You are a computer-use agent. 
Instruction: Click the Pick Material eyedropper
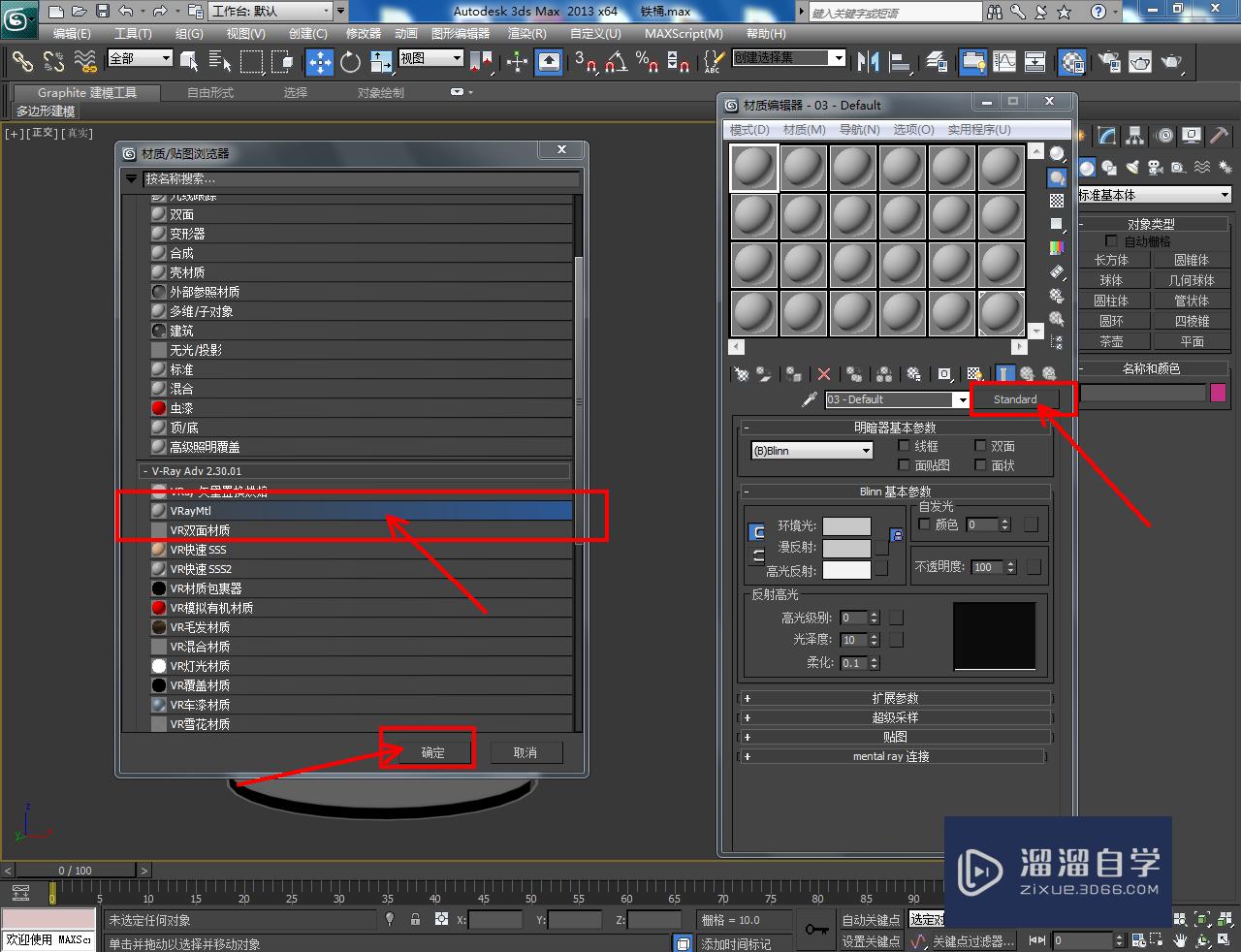pos(810,399)
